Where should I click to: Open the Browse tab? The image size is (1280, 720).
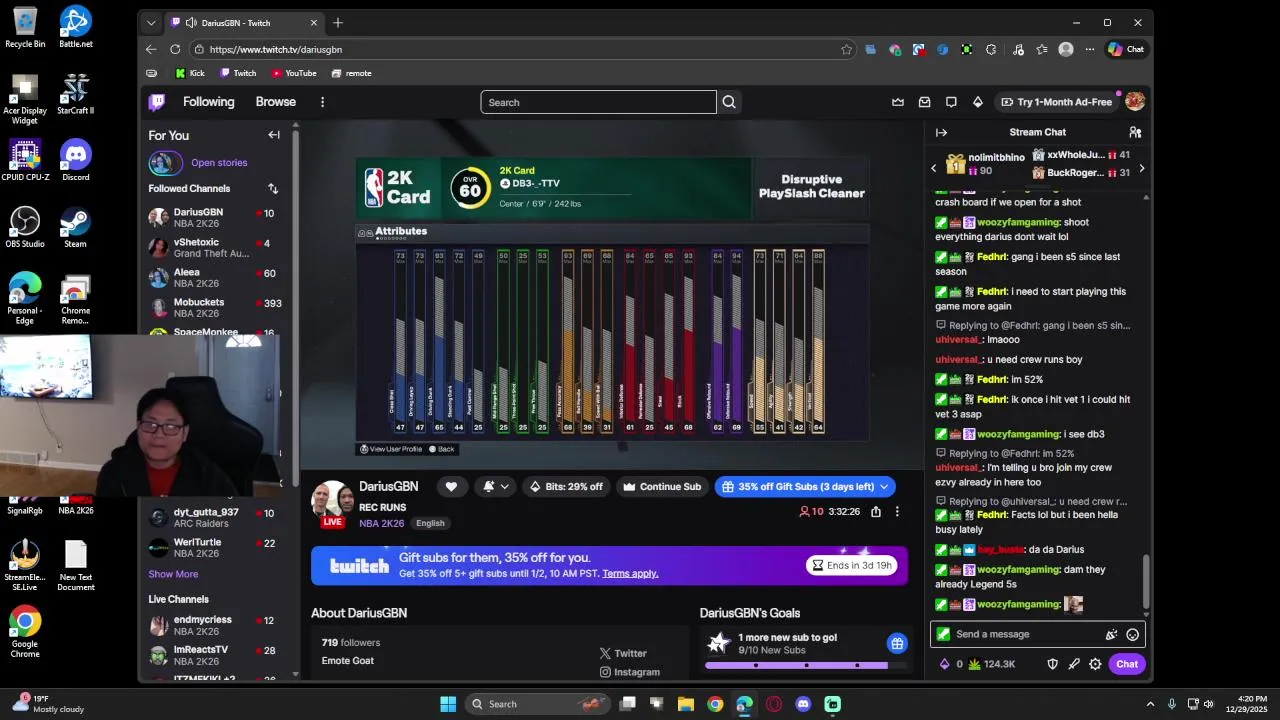coord(275,102)
